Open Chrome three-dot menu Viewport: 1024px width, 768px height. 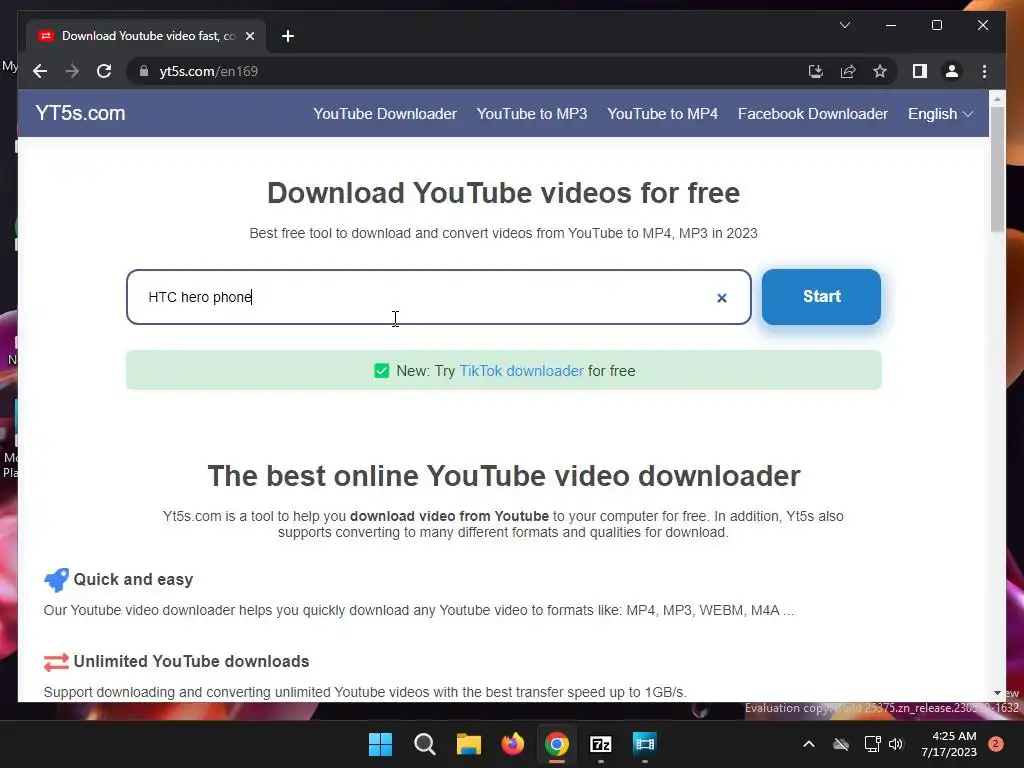pos(984,71)
